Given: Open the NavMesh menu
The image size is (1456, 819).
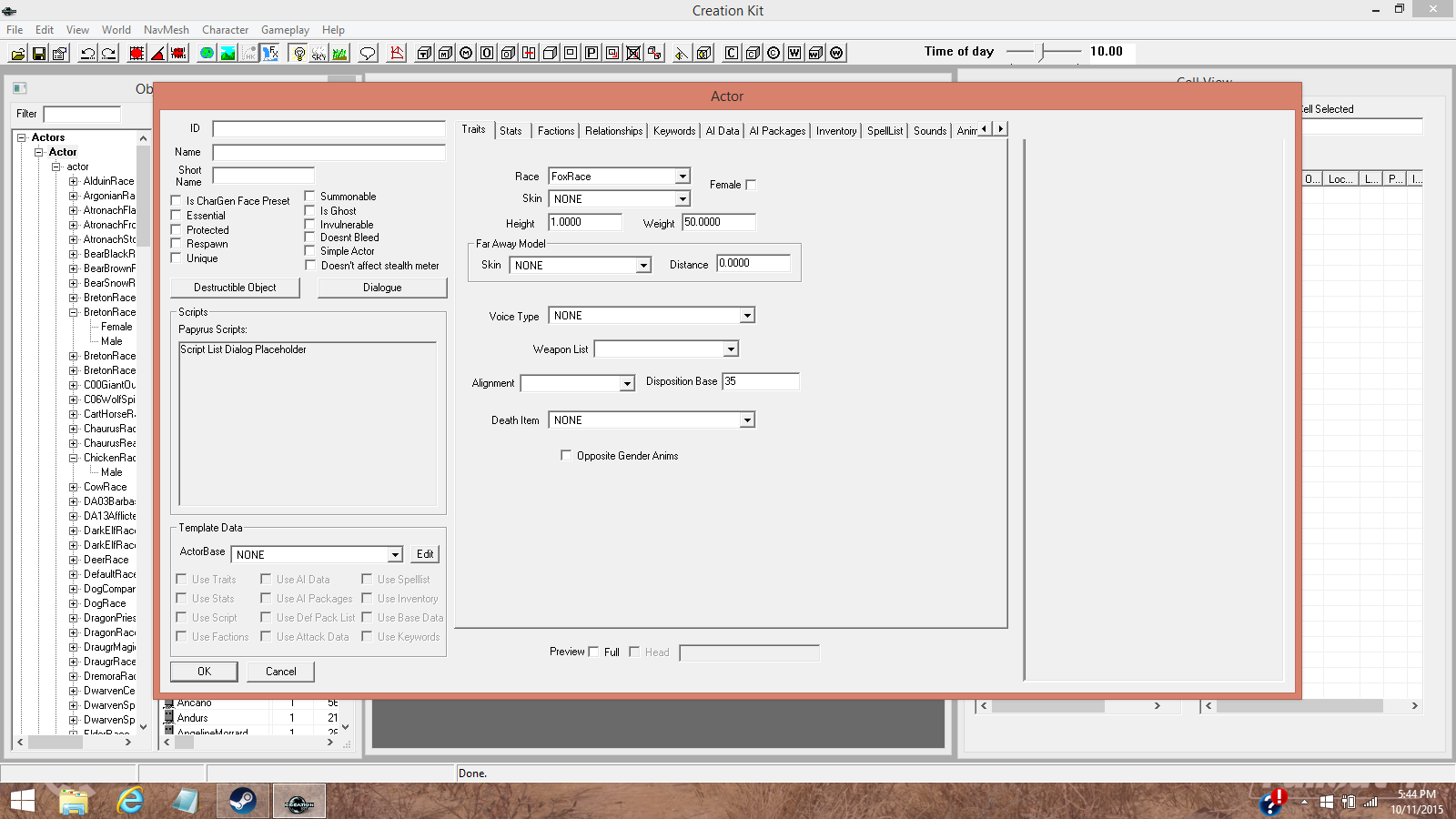Looking at the screenshot, I should click(x=167, y=30).
